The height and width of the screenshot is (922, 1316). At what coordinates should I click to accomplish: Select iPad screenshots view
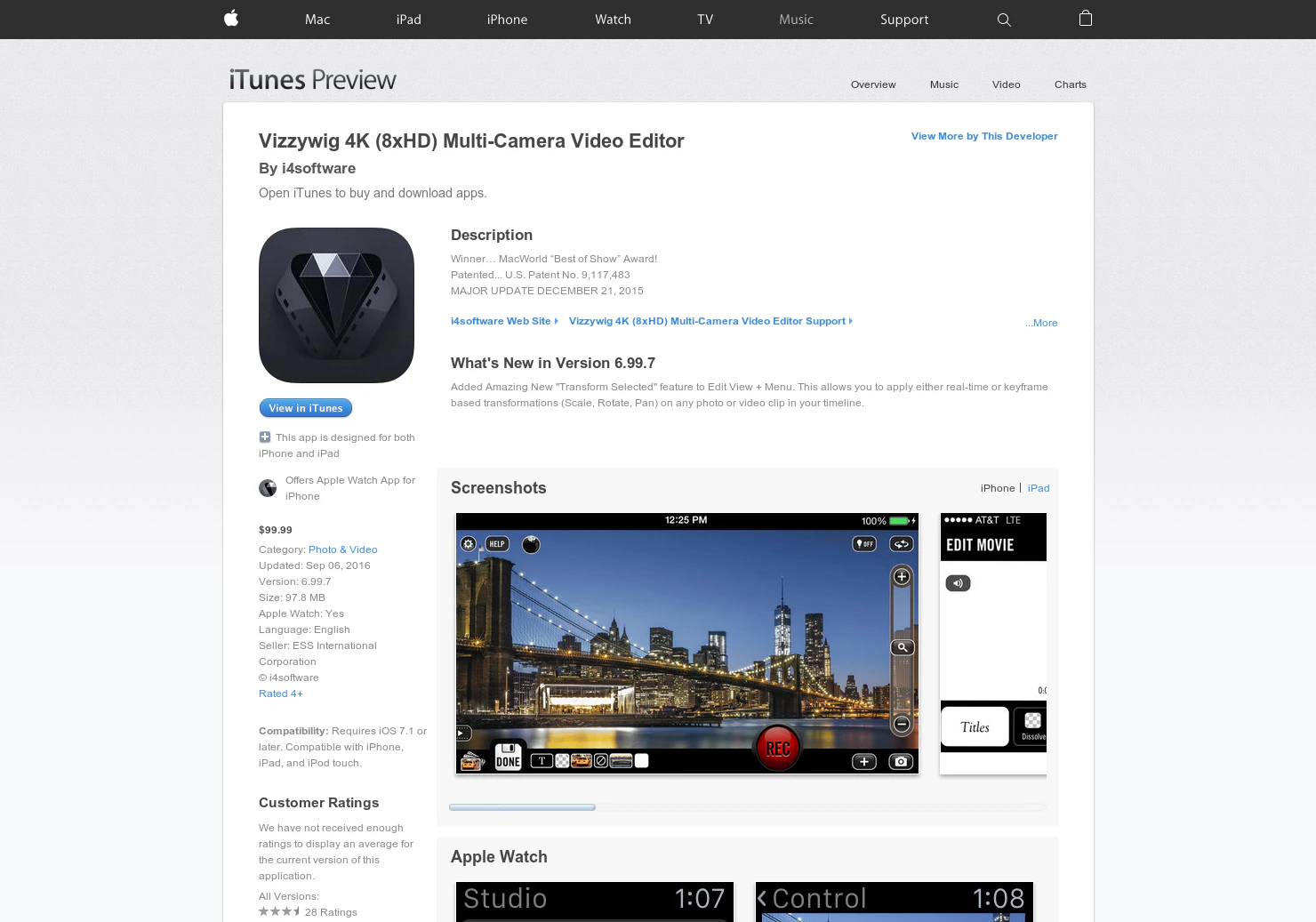(1039, 488)
